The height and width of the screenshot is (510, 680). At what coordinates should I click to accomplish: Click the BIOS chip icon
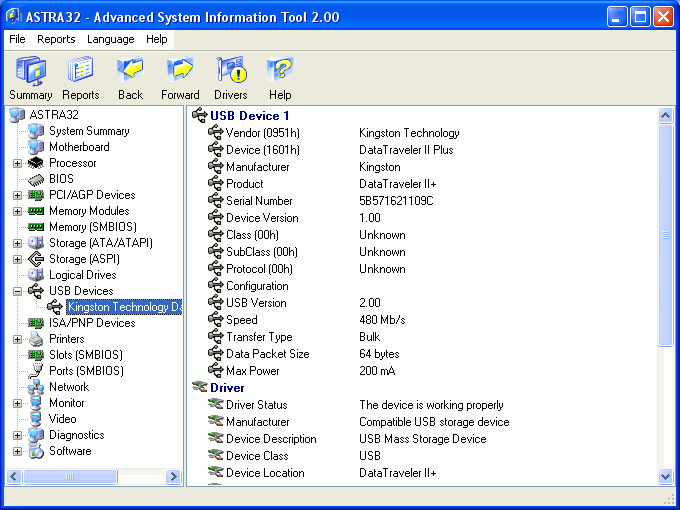[x=36, y=179]
